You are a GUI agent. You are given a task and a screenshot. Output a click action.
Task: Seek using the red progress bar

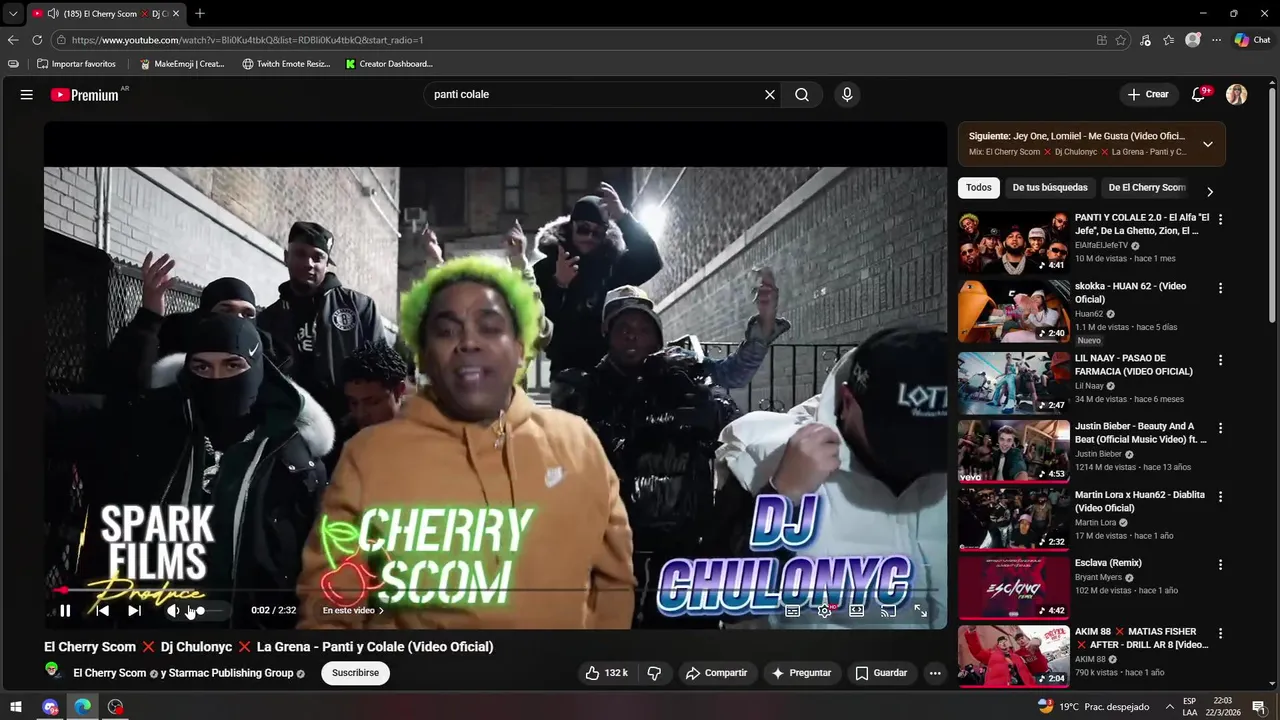495,590
